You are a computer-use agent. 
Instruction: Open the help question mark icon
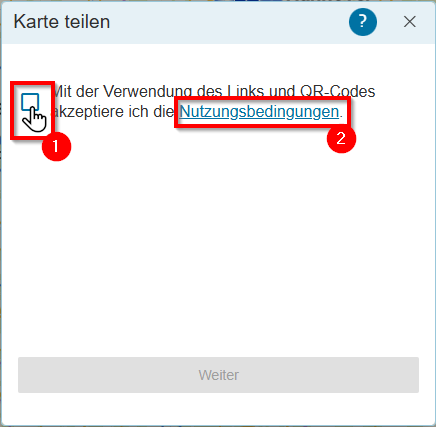363,22
